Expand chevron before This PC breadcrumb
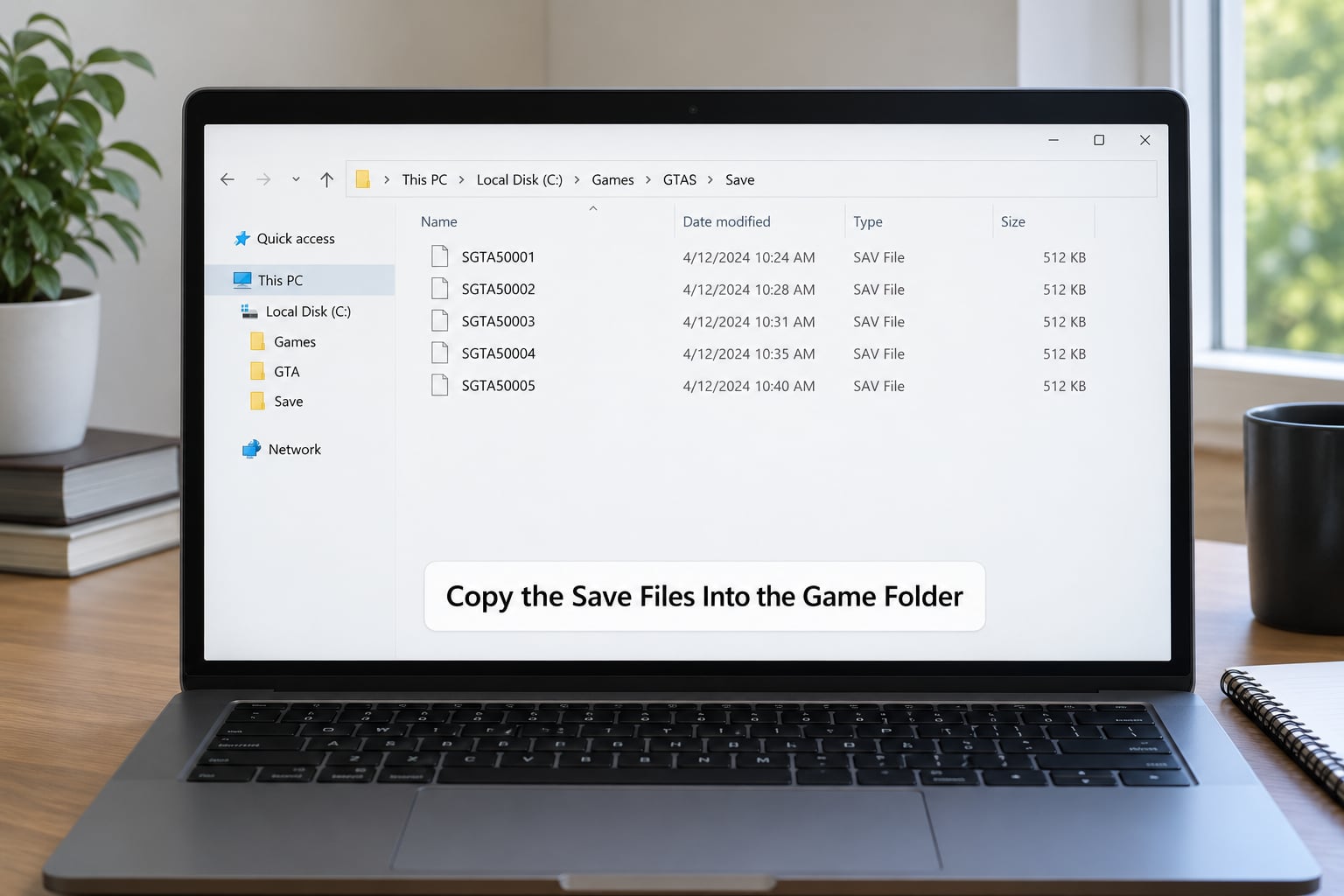1344x896 pixels. click(x=387, y=179)
